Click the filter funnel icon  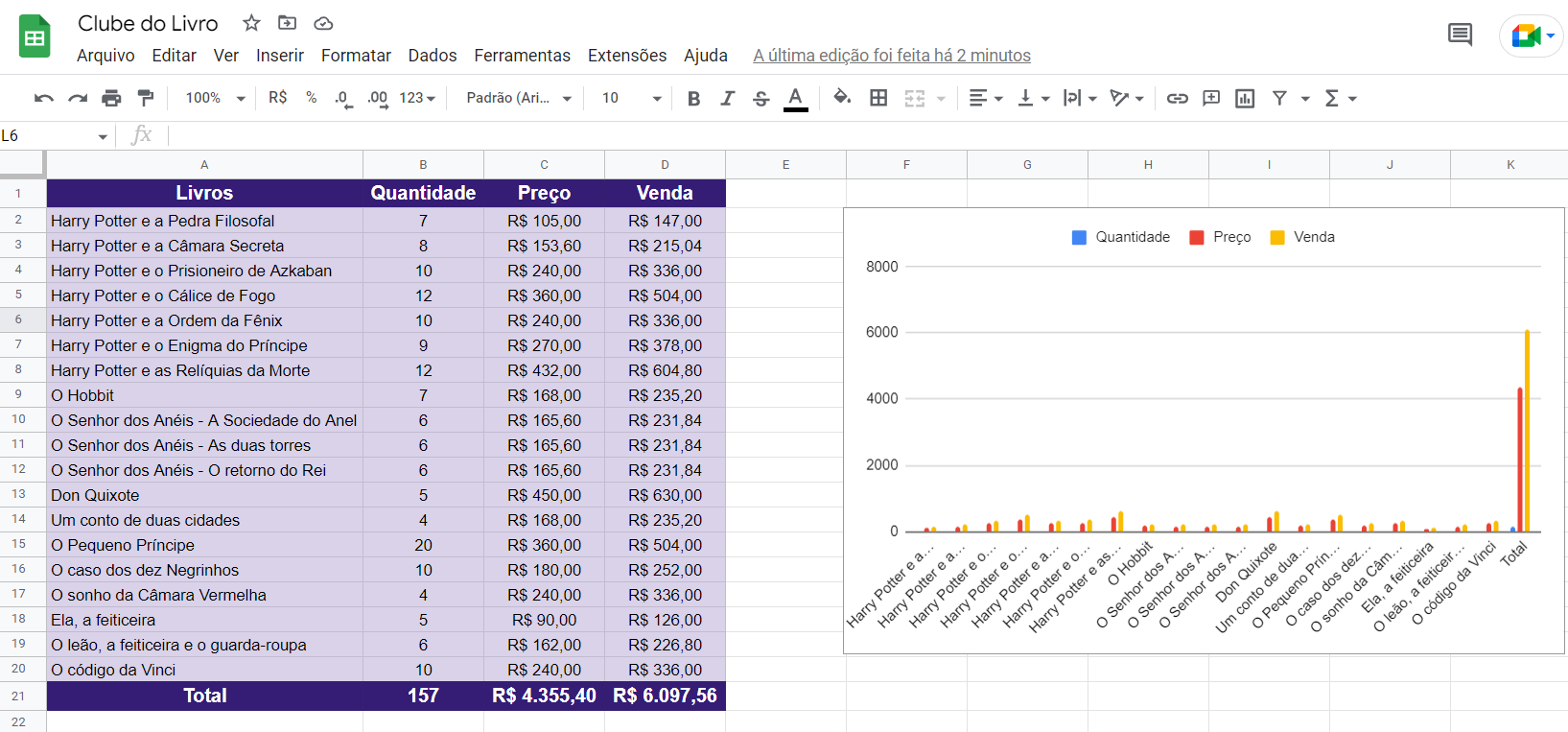tap(1279, 98)
